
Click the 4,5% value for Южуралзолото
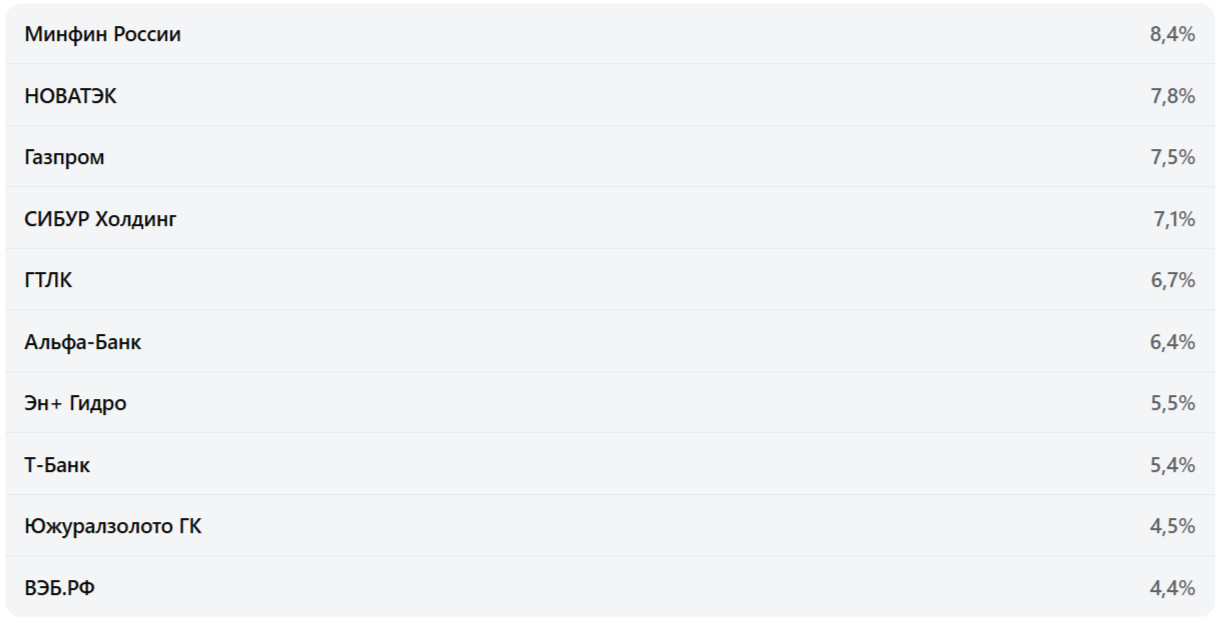1172,526
